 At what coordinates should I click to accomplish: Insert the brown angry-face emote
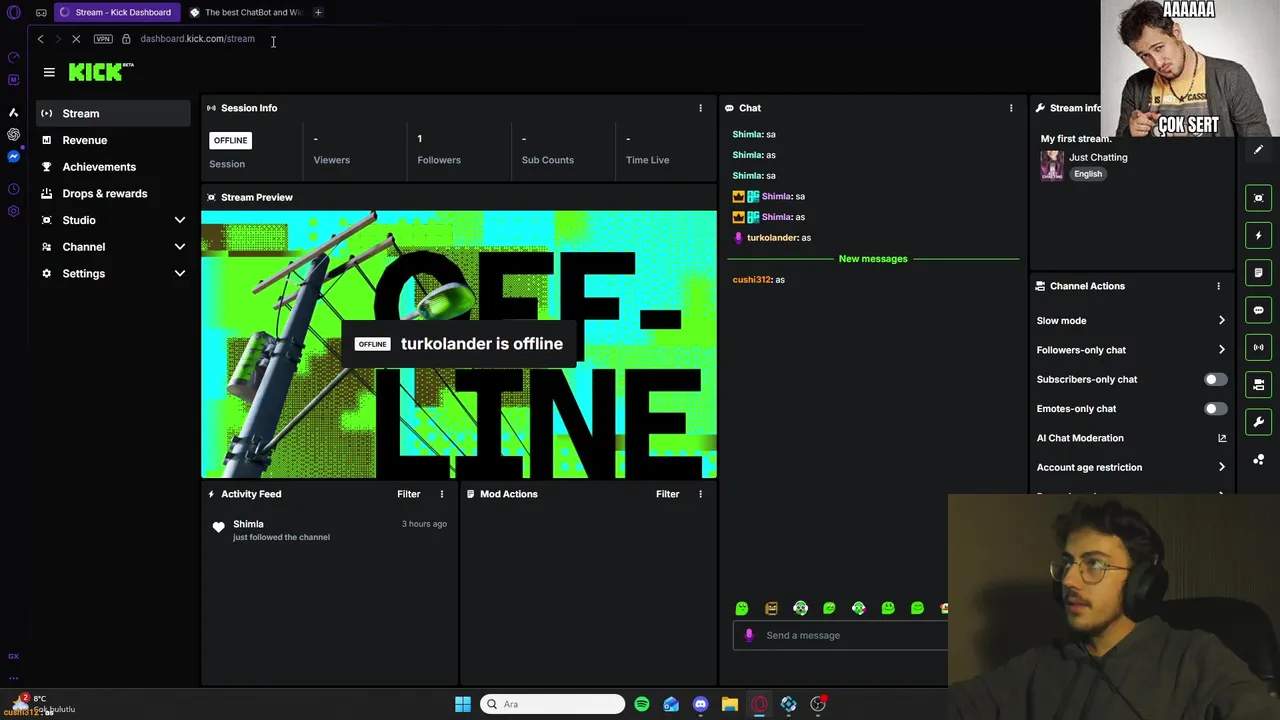(x=771, y=608)
